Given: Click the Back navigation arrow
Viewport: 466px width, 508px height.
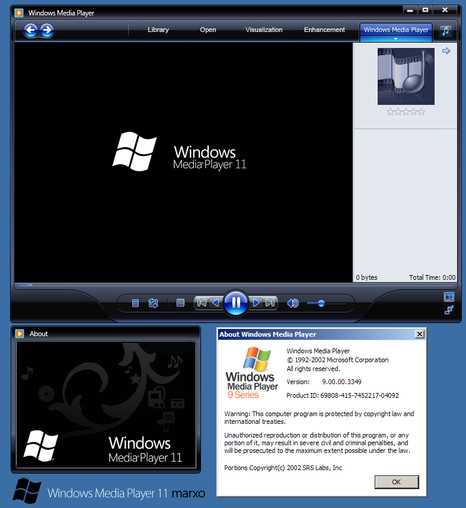Looking at the screenshot, I should point(30,30).
